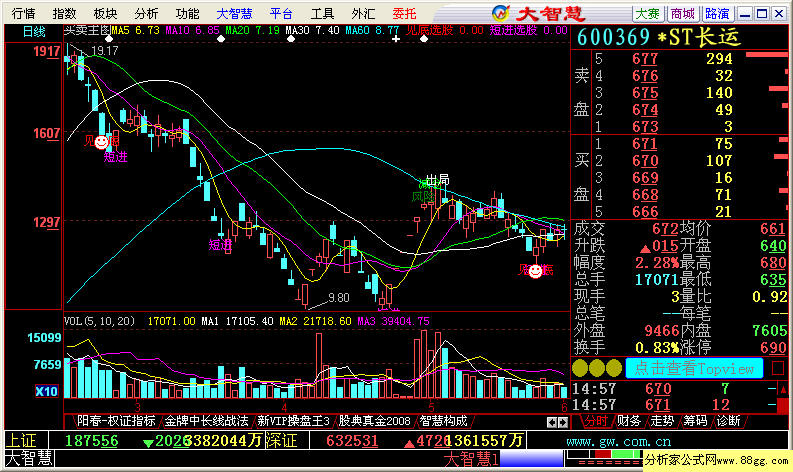
Task: Switch to 股典真金2008 tab
Action: [x=374, y=421]
